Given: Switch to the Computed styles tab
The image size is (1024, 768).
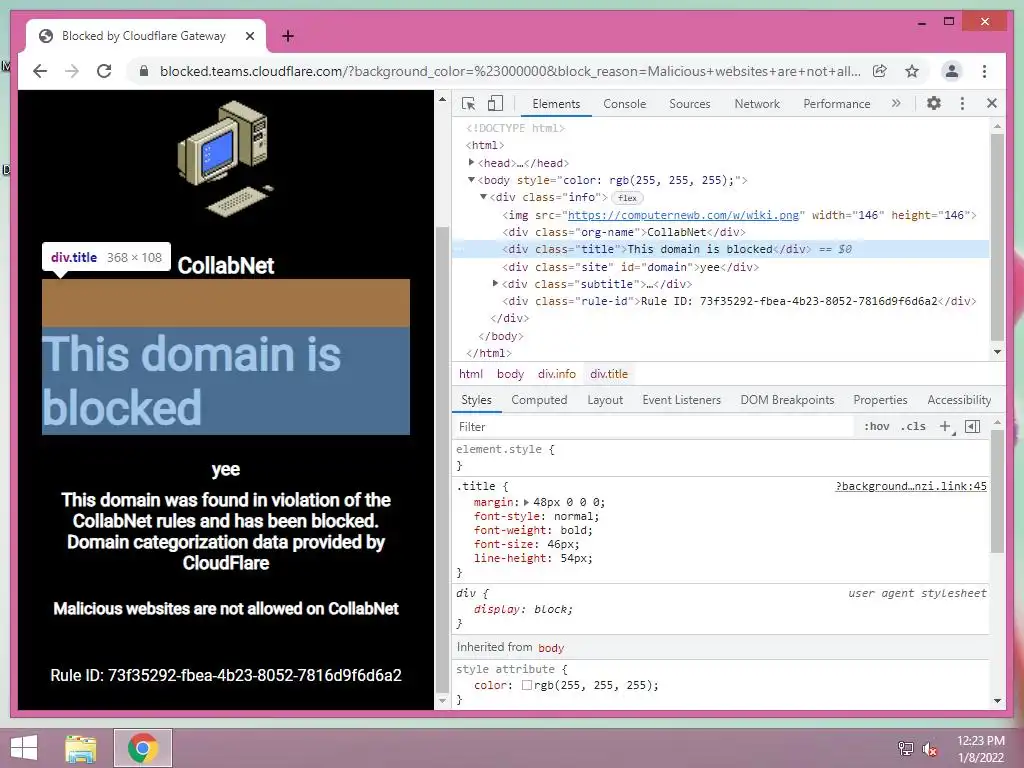Looking at the screenshot, I should coord(539,400).
